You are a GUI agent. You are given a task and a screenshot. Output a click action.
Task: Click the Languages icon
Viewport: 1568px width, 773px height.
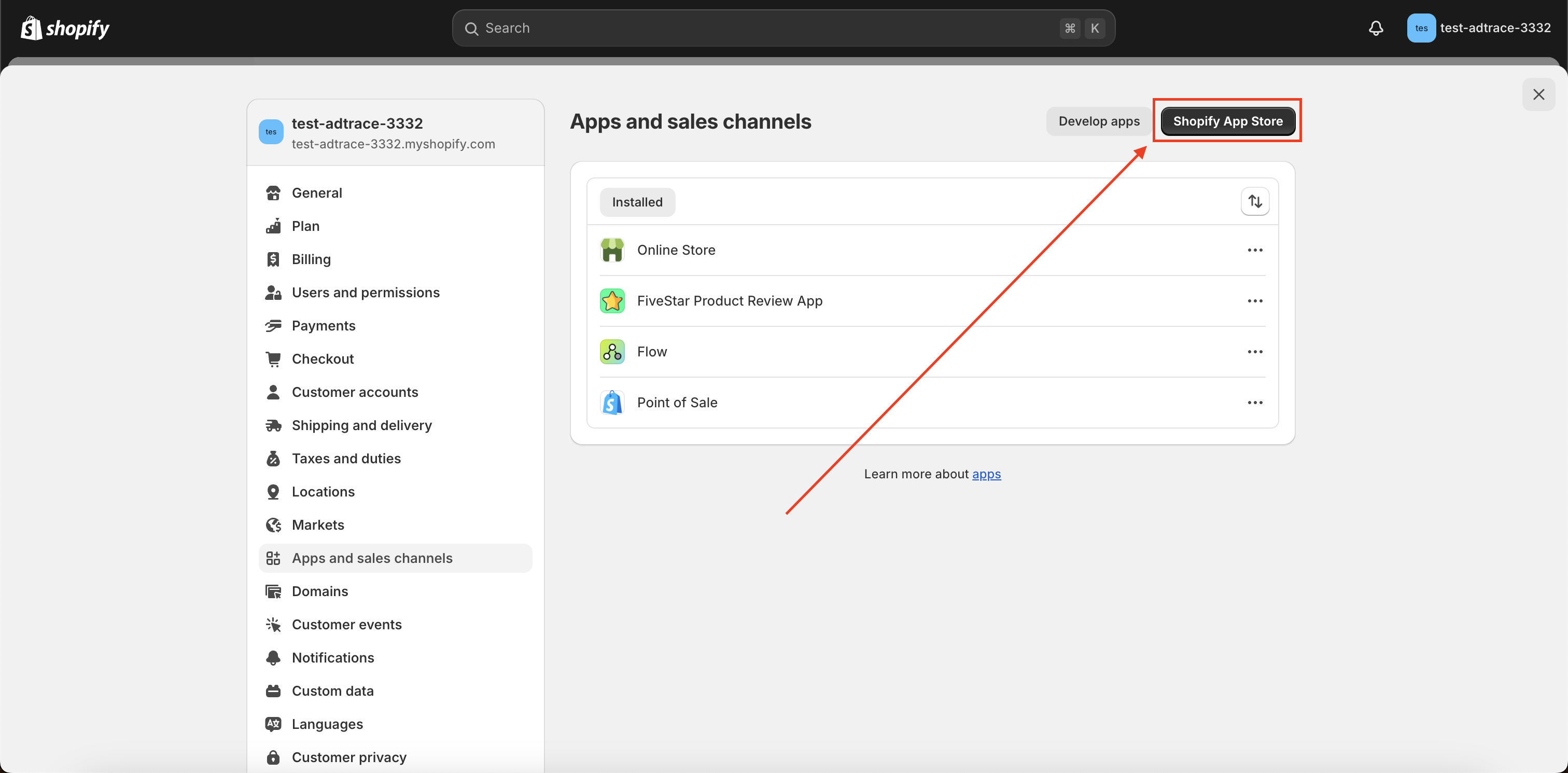(x=273, y=724)
